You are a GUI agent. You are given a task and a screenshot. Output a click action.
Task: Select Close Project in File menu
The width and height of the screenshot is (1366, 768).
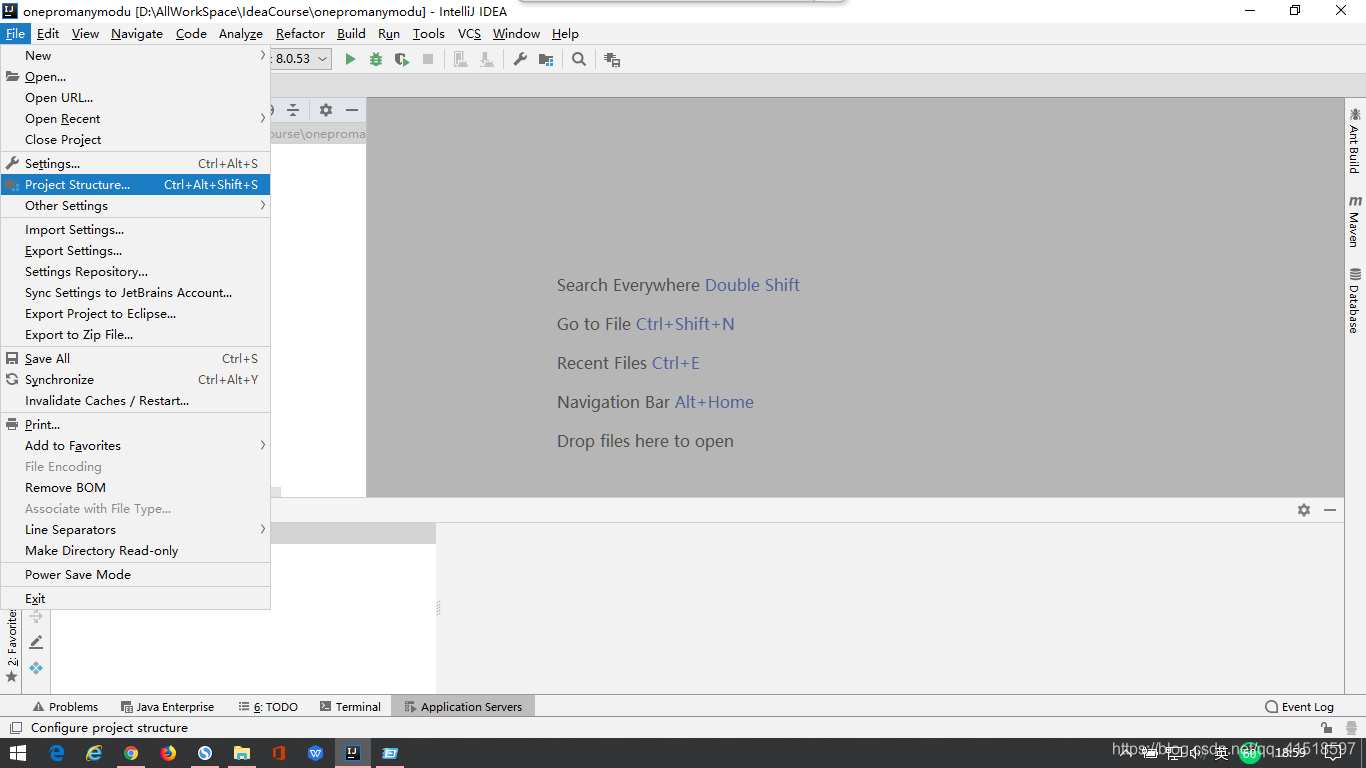click(135, 140)
